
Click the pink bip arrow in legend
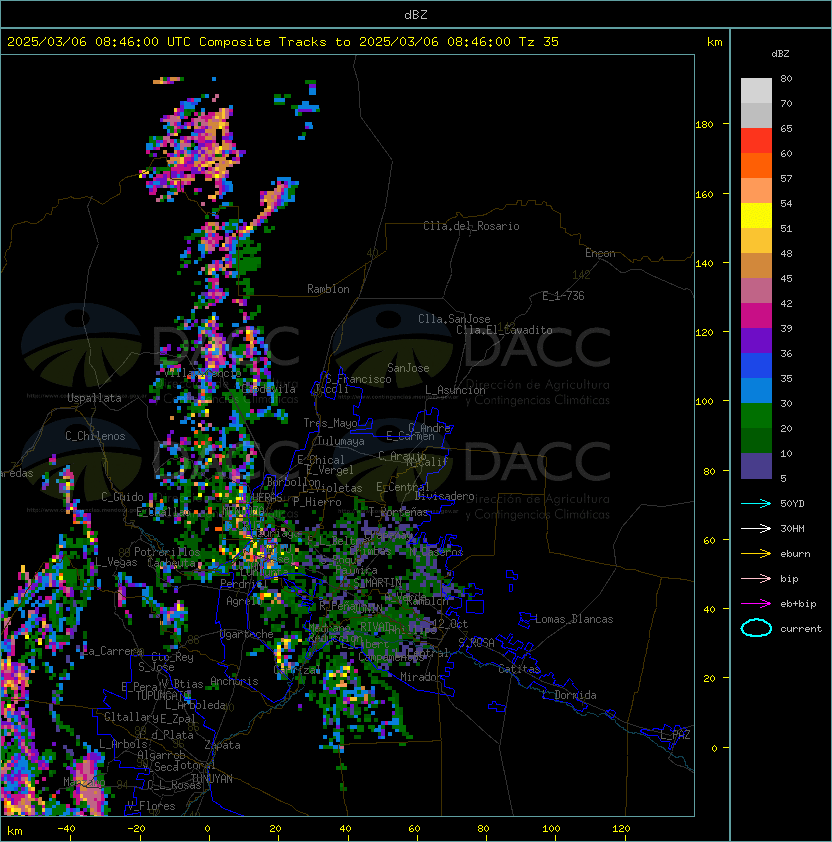[756, 578]
